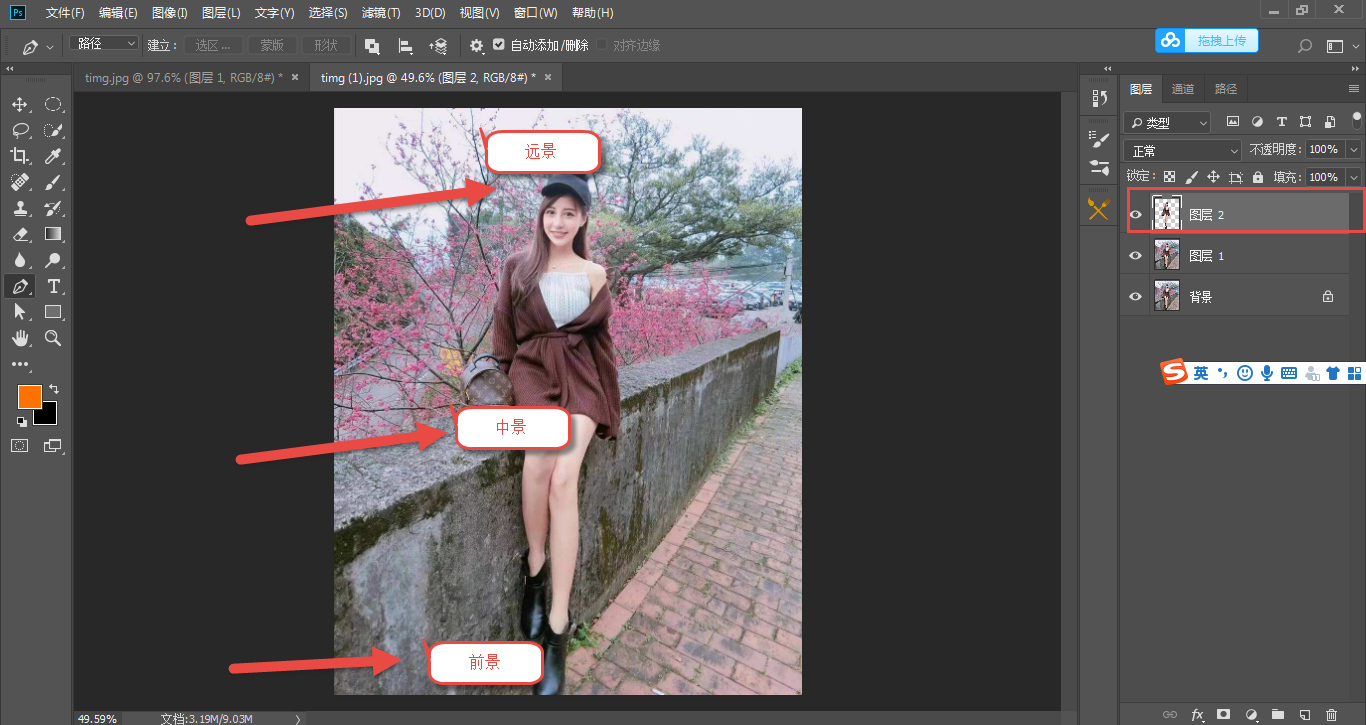This screenshot has width=1366, height=725.
Task: Choose the Crop tool
Action: [x=19, y=156]
